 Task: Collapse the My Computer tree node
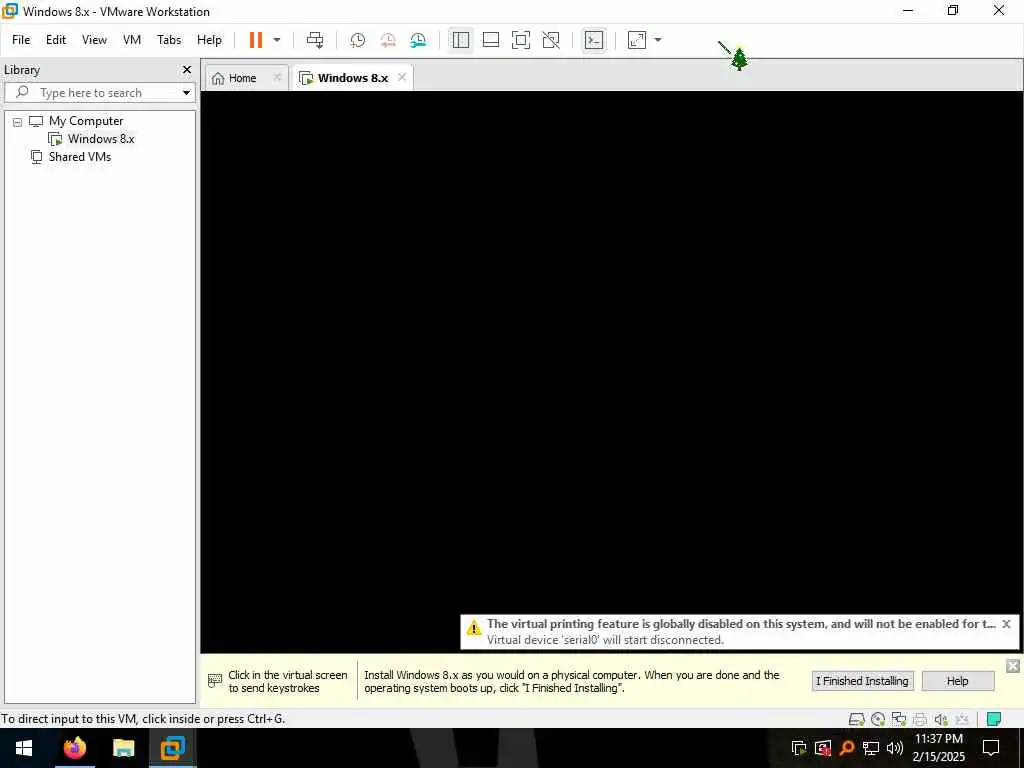point(18,121)
